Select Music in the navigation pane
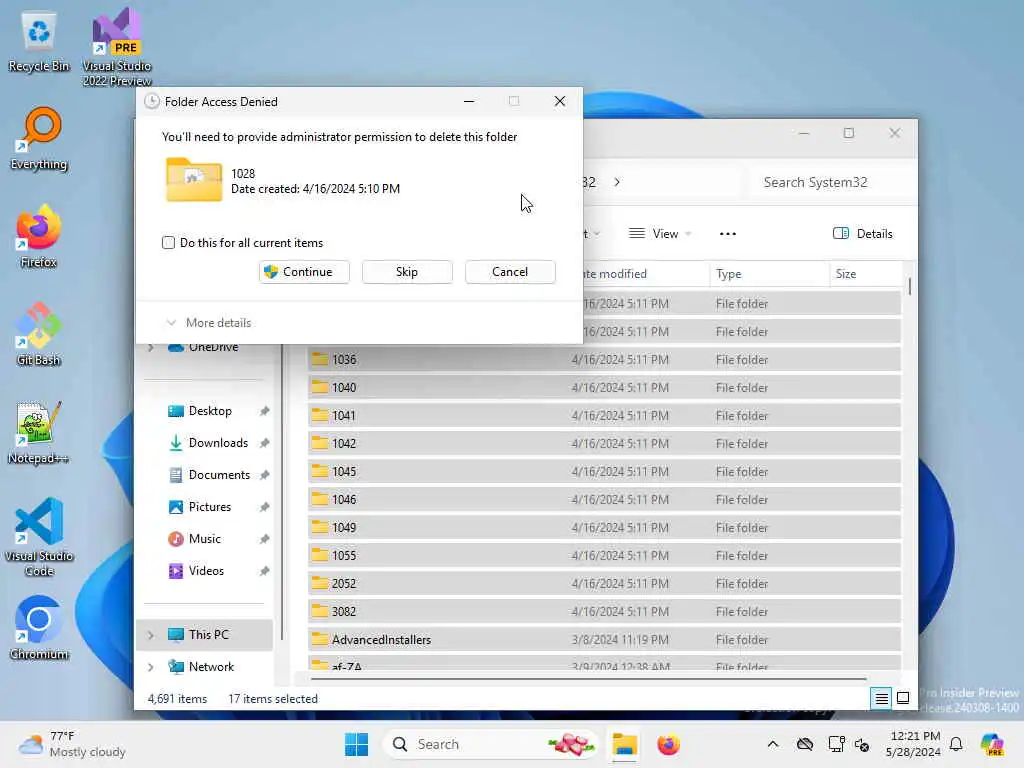Screen dimensions: 1024x768 point(204,539)
